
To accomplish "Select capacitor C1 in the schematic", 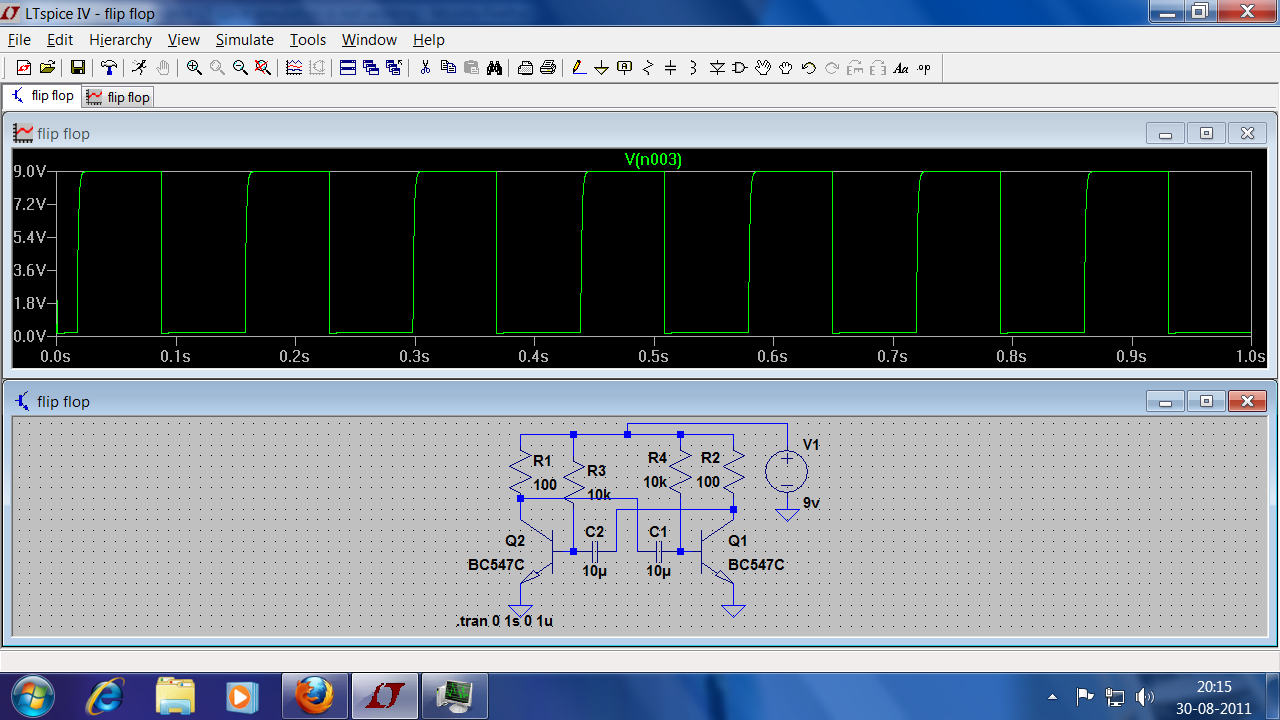I will (658, 550).
